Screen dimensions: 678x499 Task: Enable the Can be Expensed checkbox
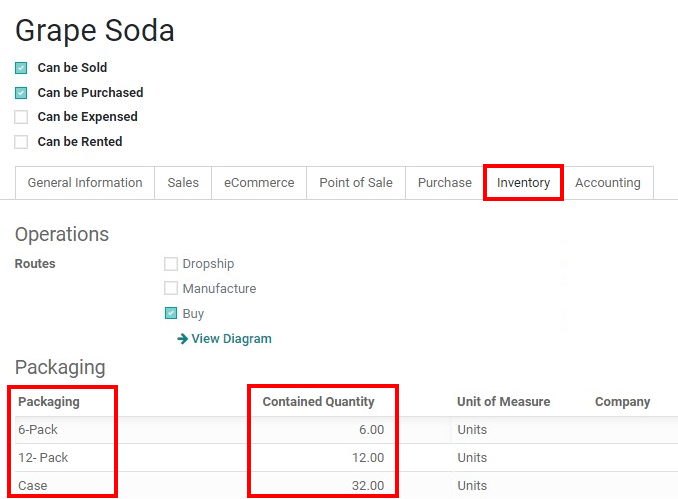pos(21,117)
